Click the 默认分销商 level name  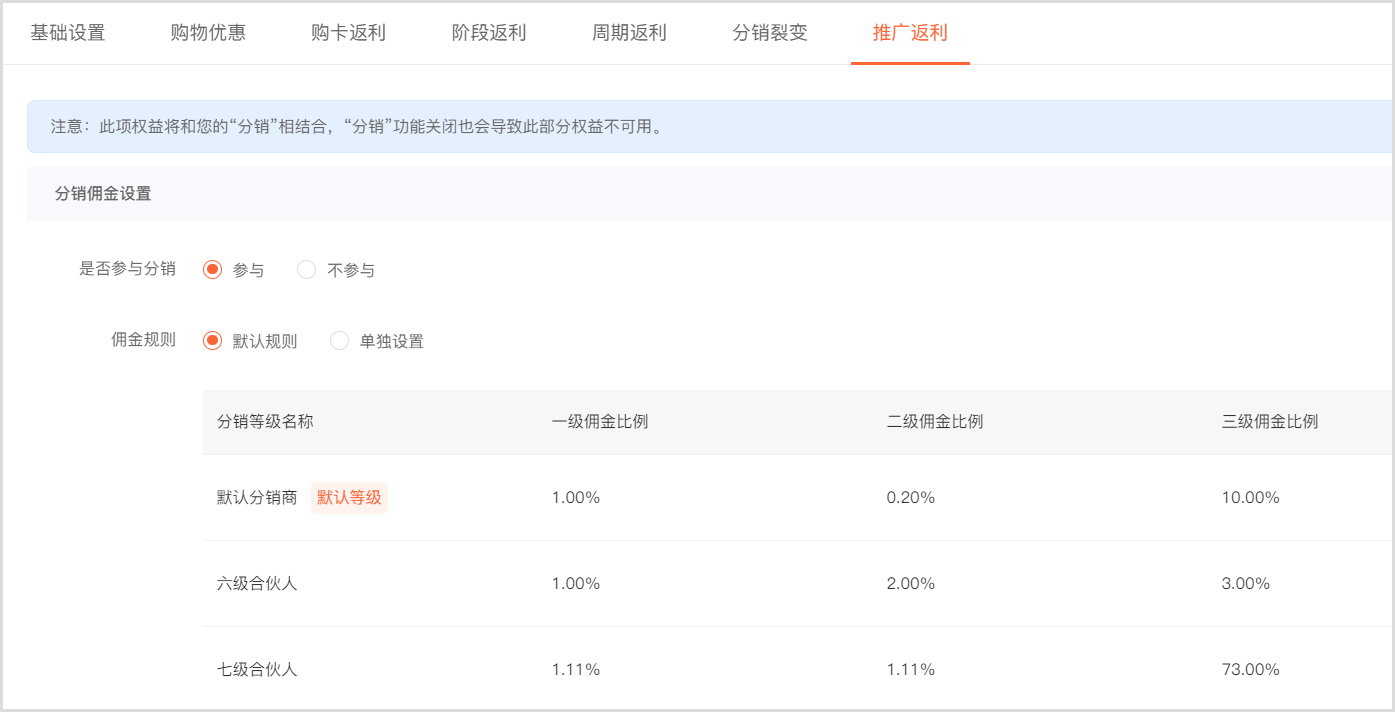click(257, 498)
